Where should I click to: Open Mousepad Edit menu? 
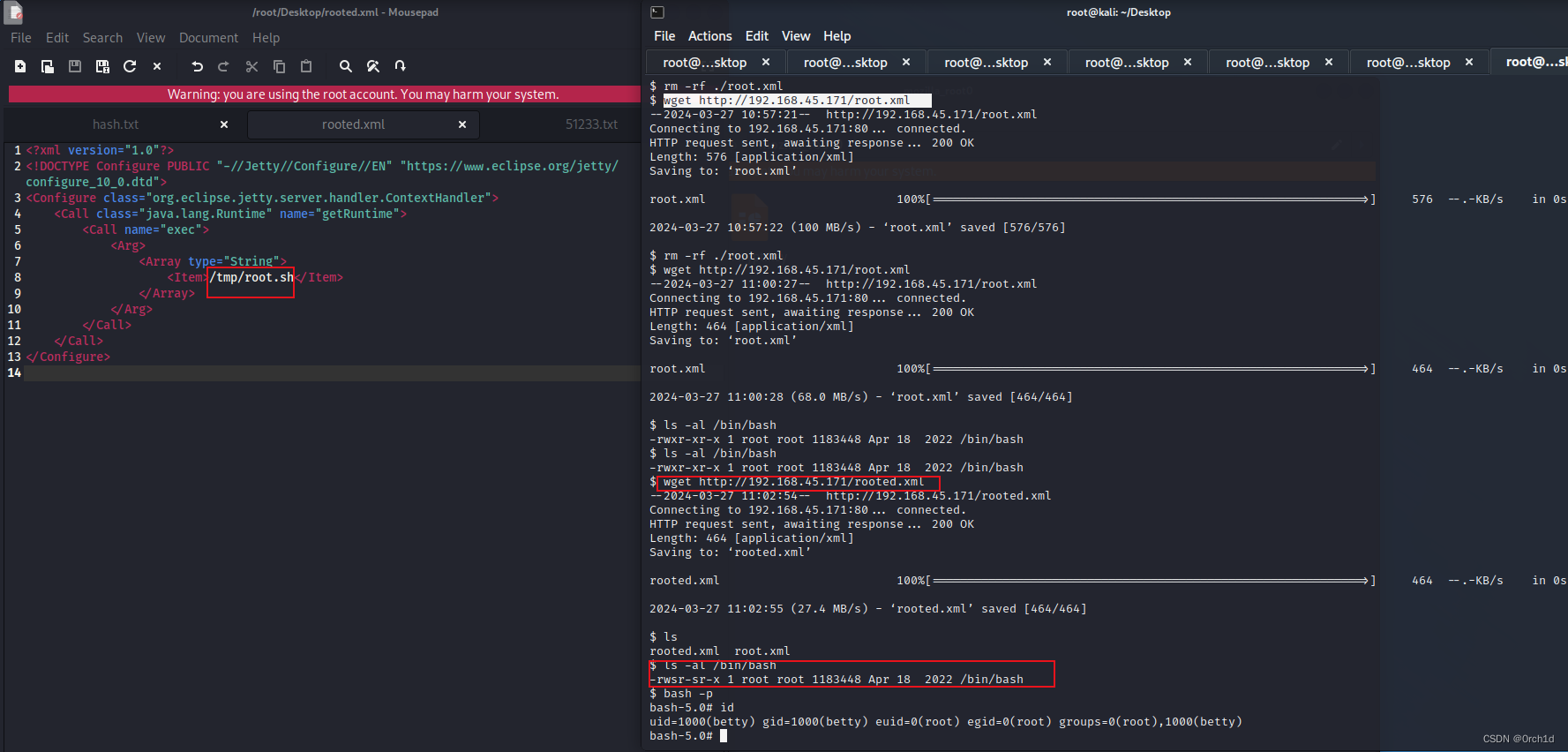coord(57,38)
